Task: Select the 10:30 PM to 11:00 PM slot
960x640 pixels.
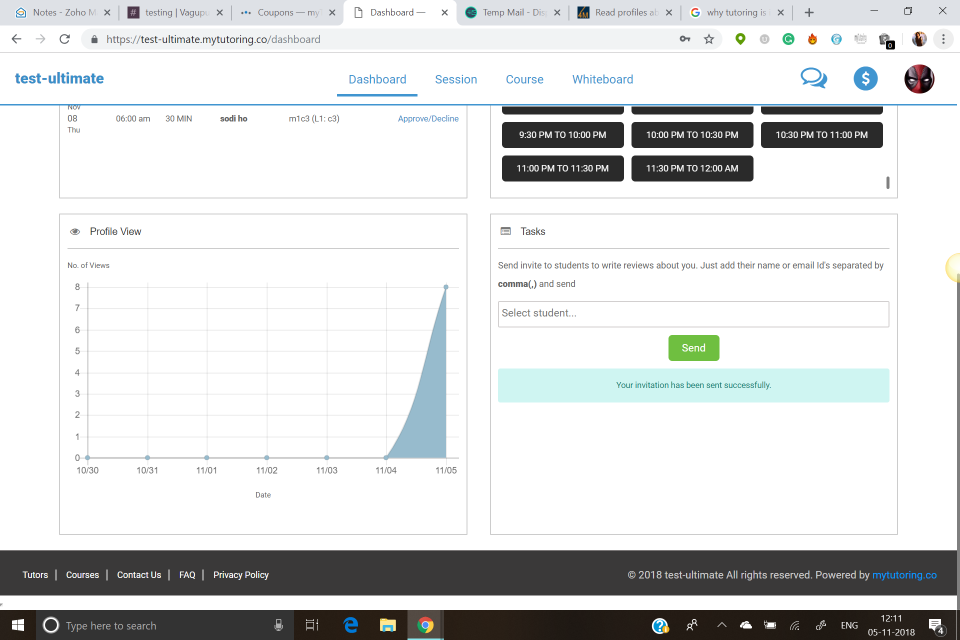Action: click(821, 135)
